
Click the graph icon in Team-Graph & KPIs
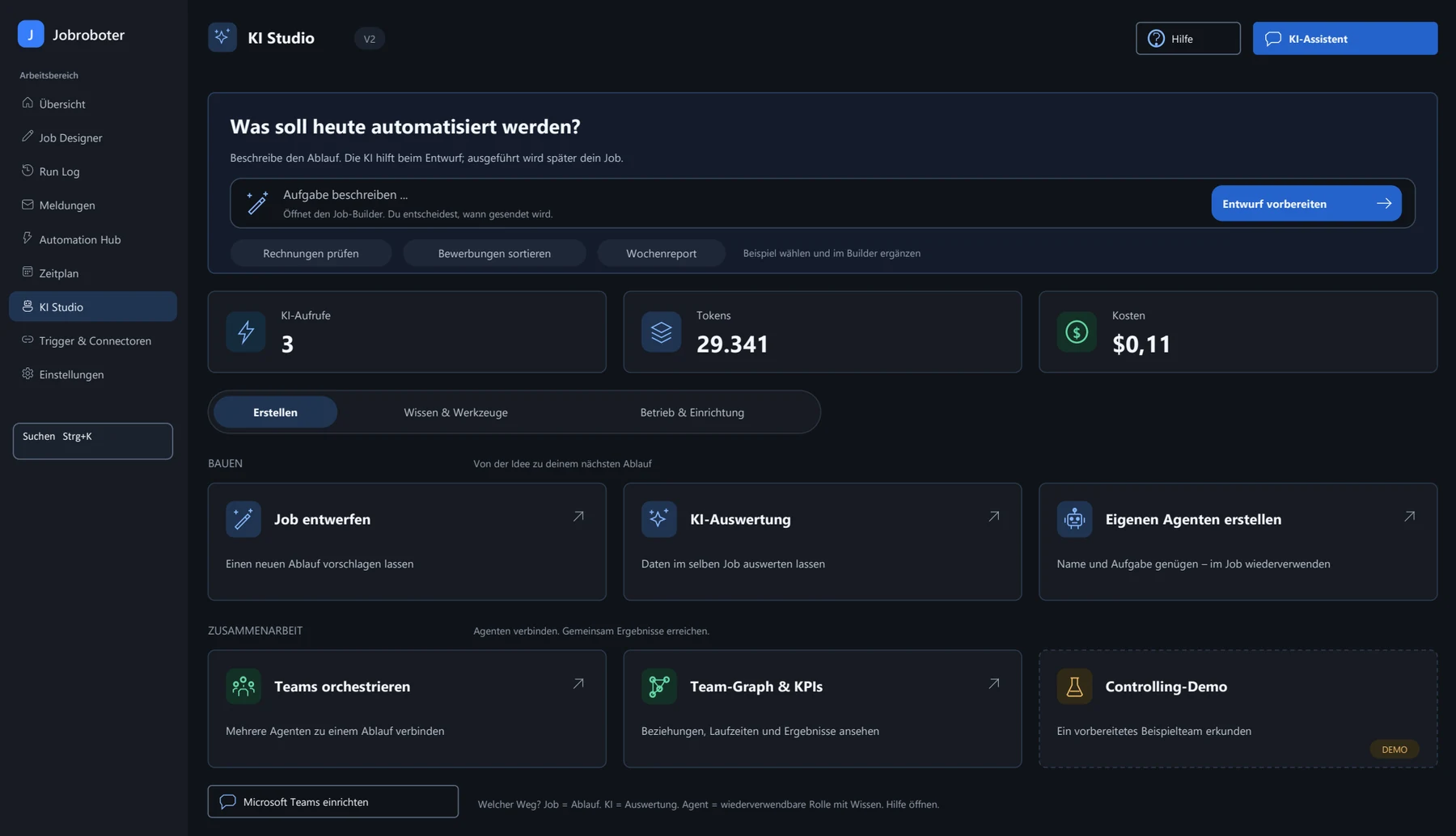pyautogui.click(x=658, y=686)
